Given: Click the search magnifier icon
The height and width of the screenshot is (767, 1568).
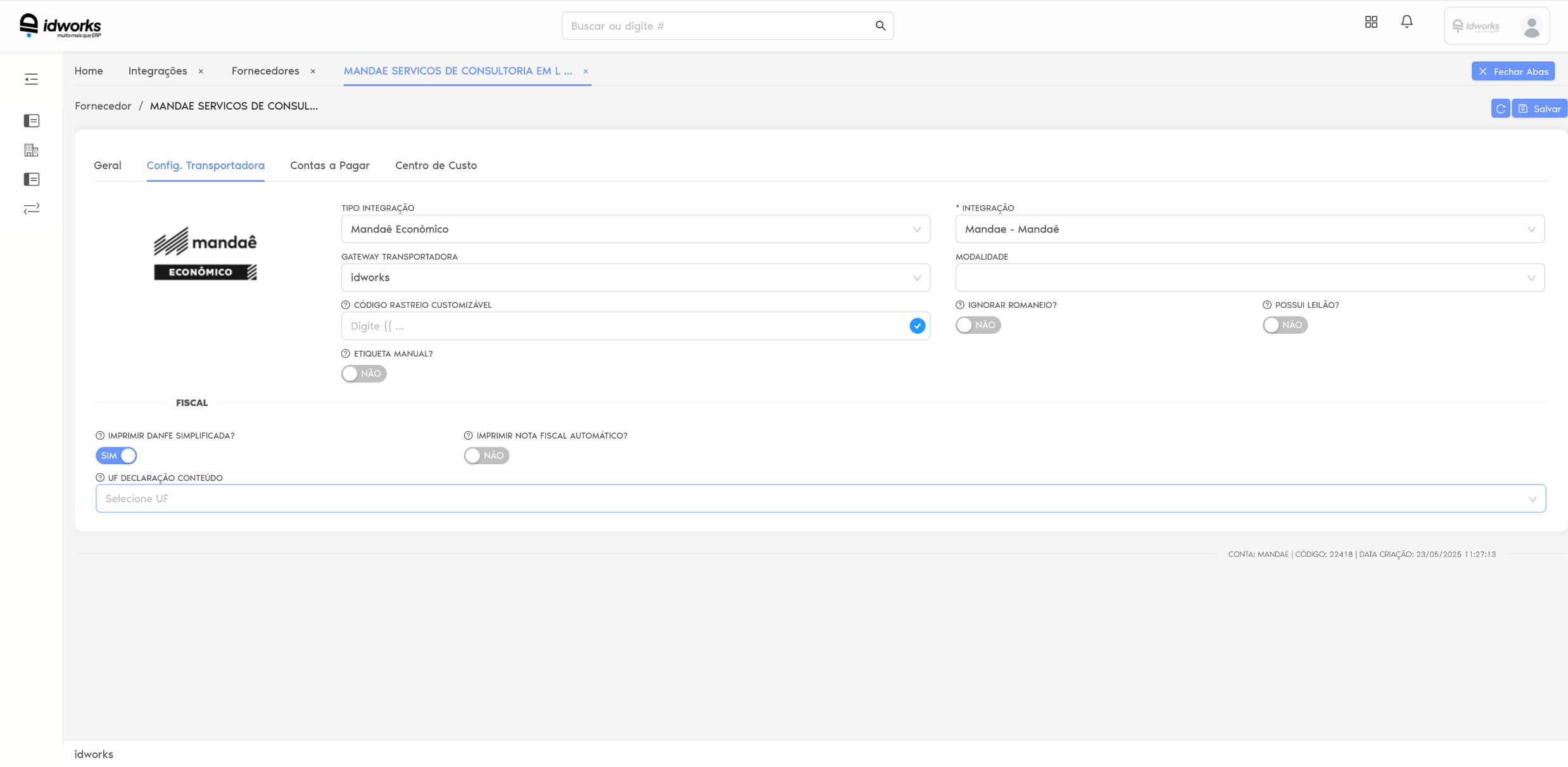Looking at the screenshot, I should coord(880,26).
